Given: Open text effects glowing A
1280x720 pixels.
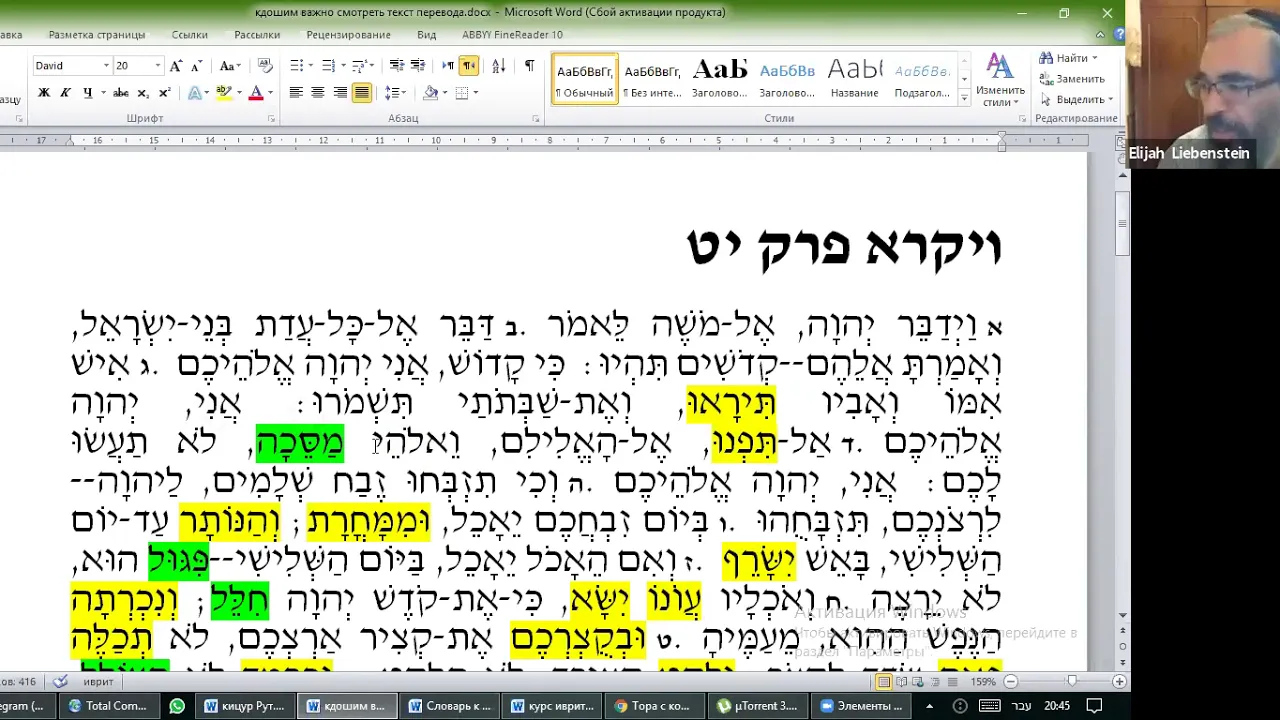Looking at the screenshot, I should click(x=195, y=93).
